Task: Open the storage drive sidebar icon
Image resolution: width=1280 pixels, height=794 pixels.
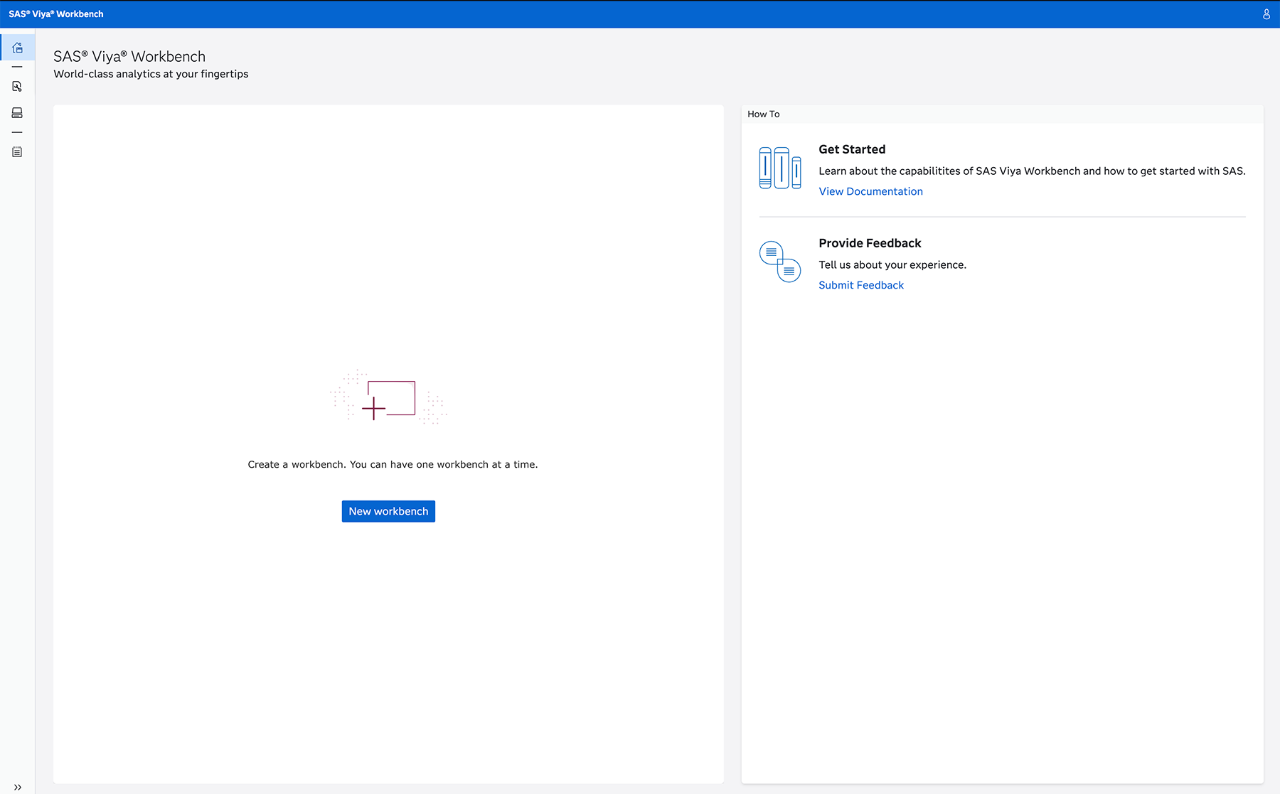Action: [x=17, y=113]
